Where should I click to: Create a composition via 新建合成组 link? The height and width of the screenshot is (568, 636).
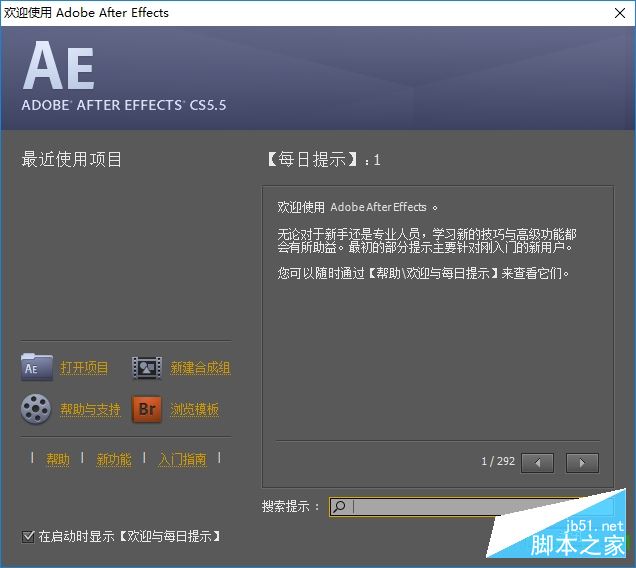pyautogui.click(x=200, y=368)
